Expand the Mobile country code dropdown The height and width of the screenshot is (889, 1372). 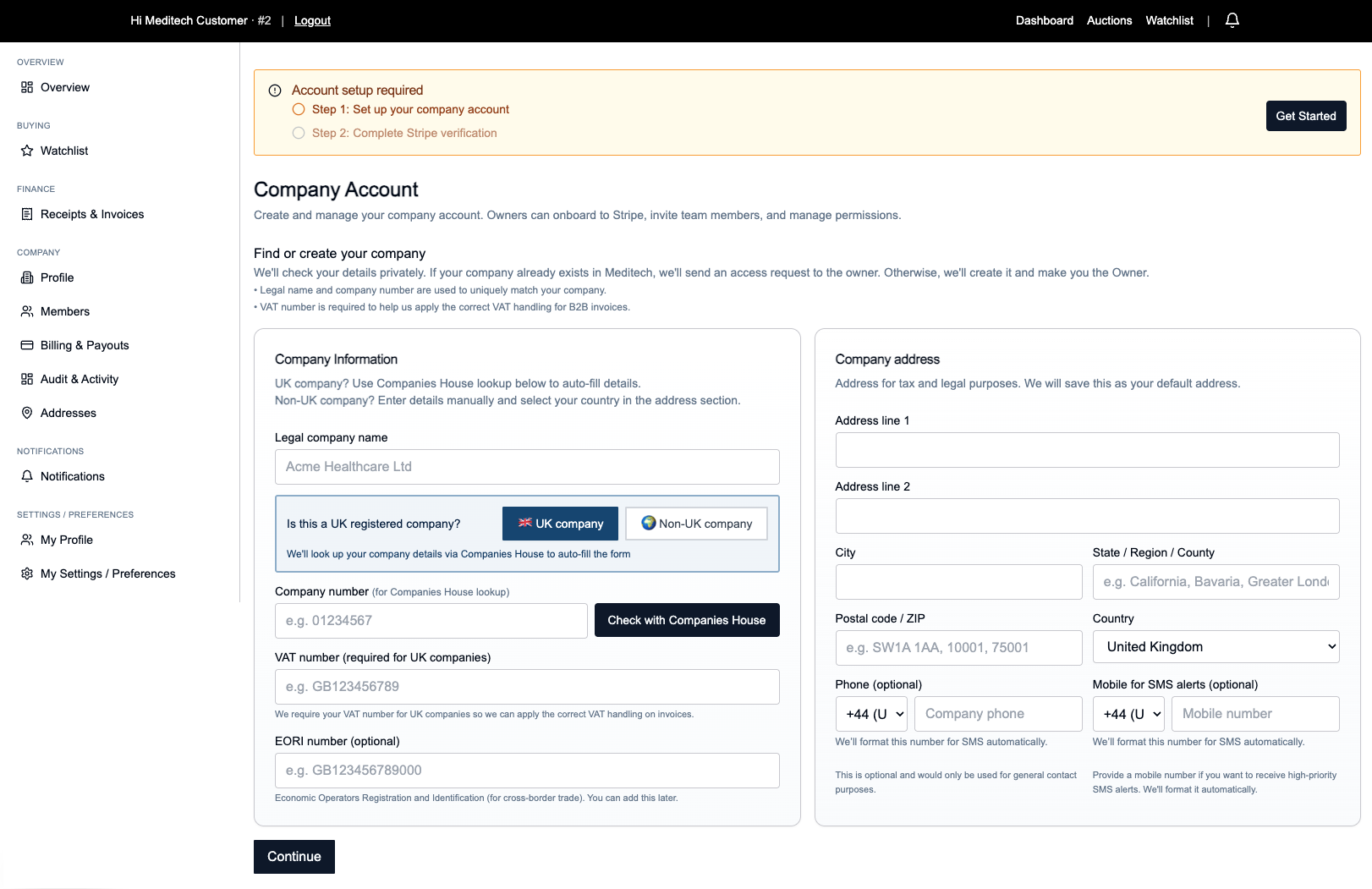click(x=1128, y=714)
